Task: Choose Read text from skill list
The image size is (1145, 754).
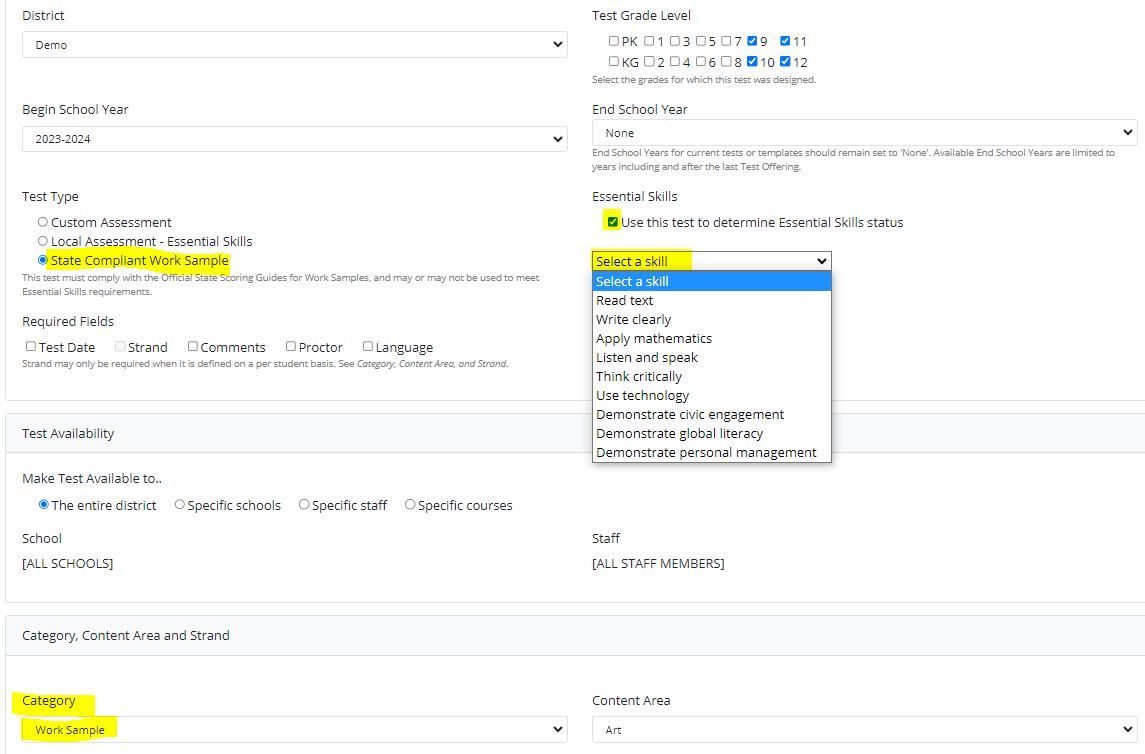Action: pos(625,300)
